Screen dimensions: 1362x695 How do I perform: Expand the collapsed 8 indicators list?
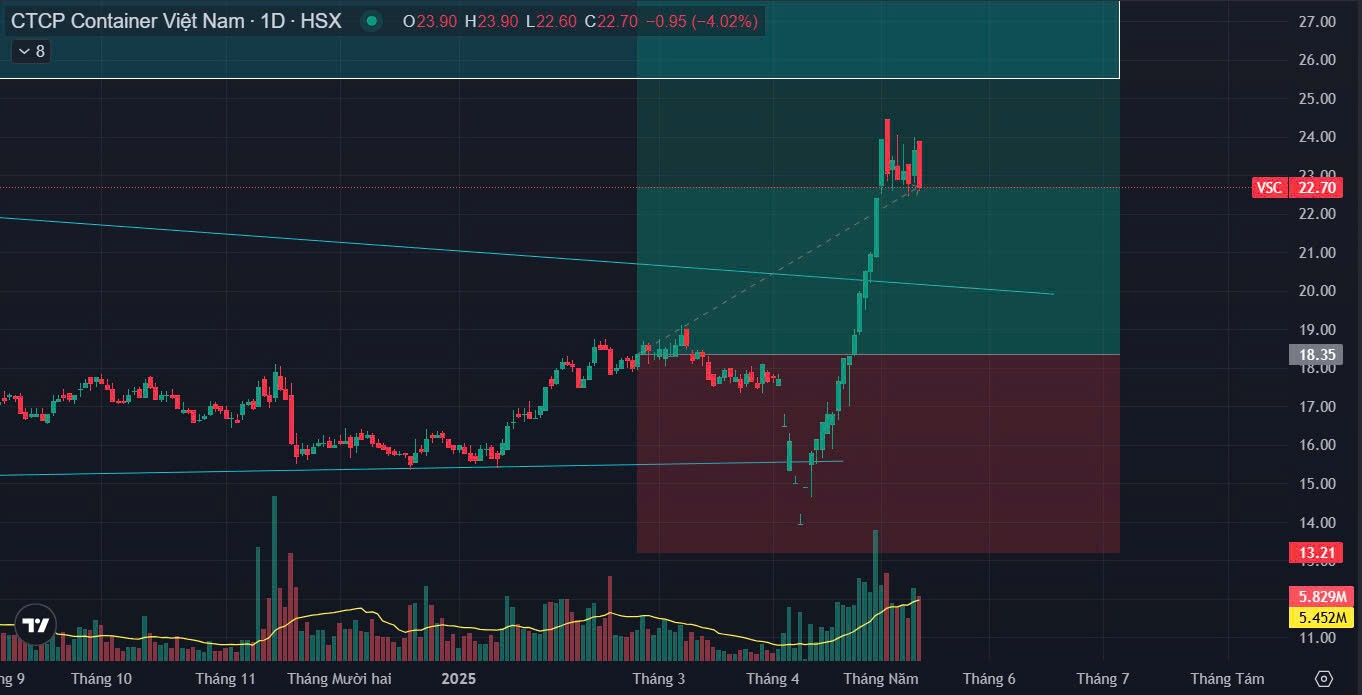[30, 51]
